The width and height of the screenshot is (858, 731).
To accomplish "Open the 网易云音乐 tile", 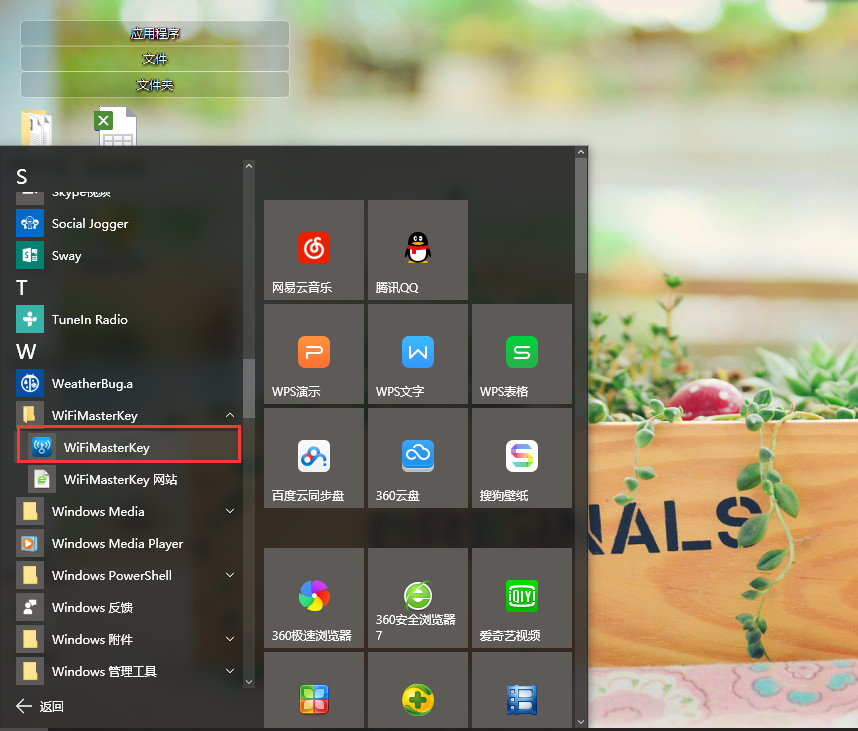I will (314, 250).
